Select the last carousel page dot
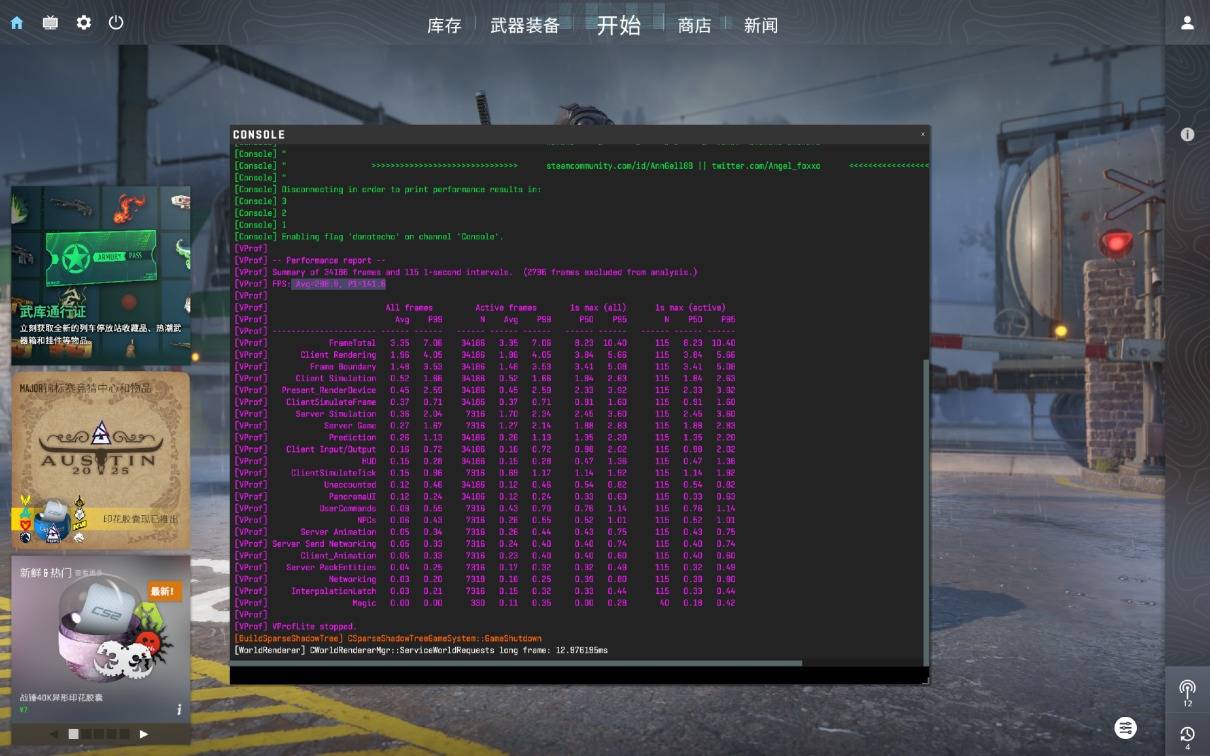Screen dimensions: 1210x756 (125, 734)
